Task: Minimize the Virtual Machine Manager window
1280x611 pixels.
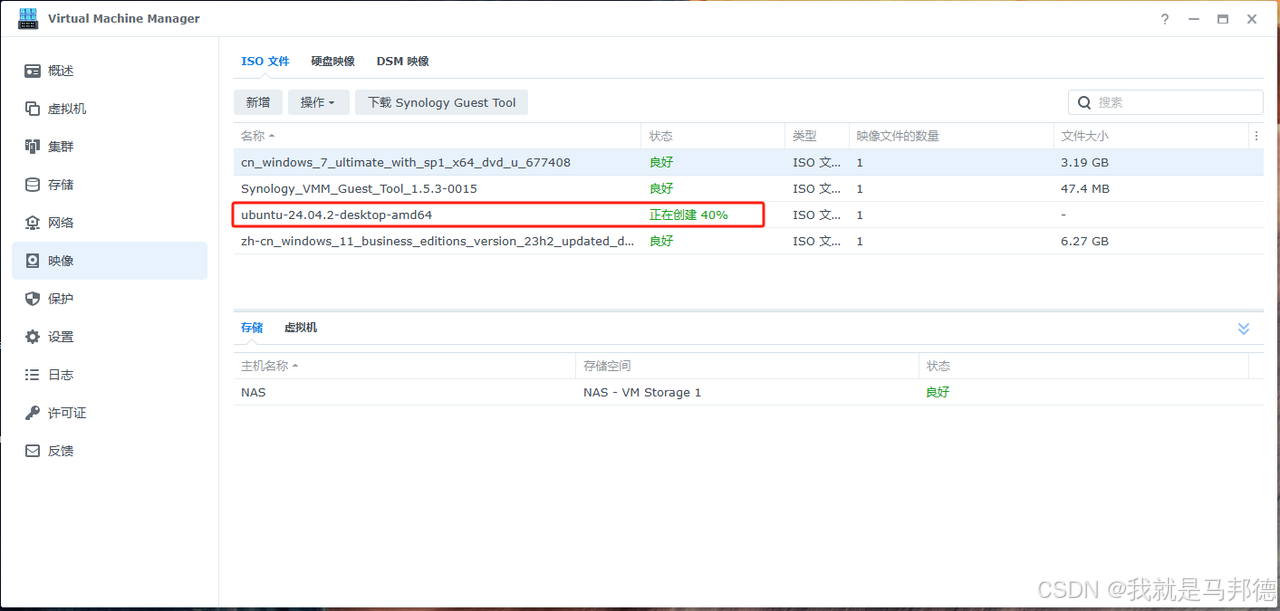Action: coord(1194,19)
